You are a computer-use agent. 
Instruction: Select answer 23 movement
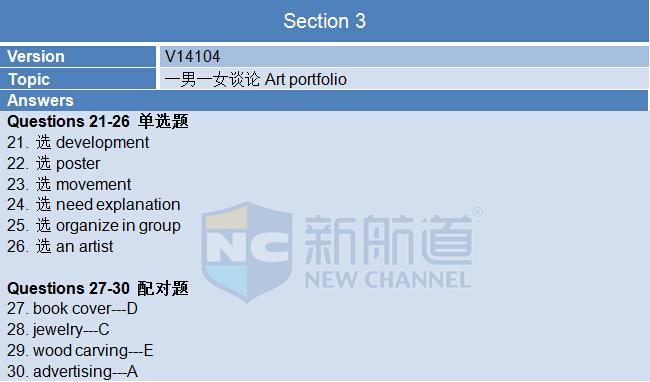pos(69,184)
